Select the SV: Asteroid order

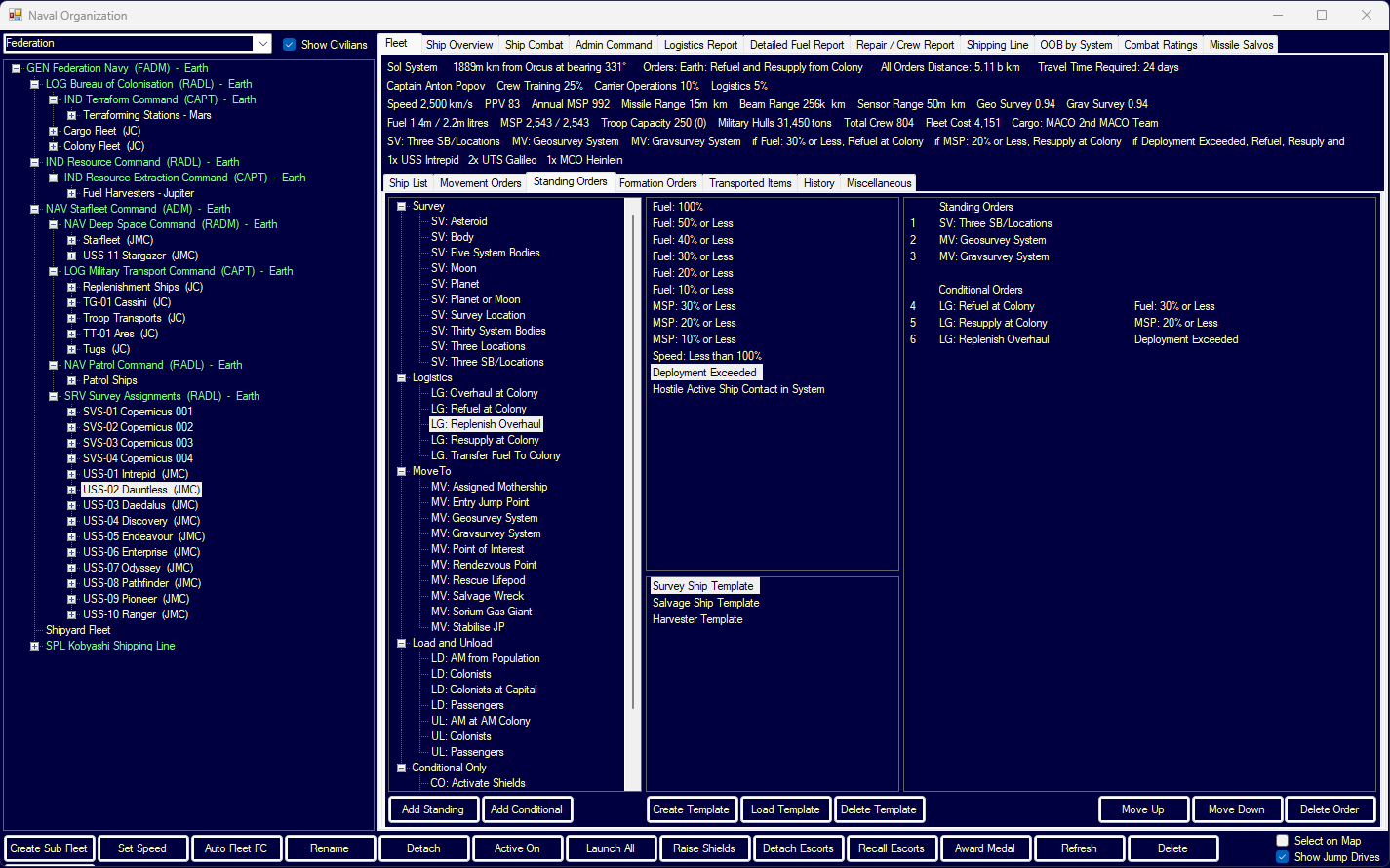(458, 221)
